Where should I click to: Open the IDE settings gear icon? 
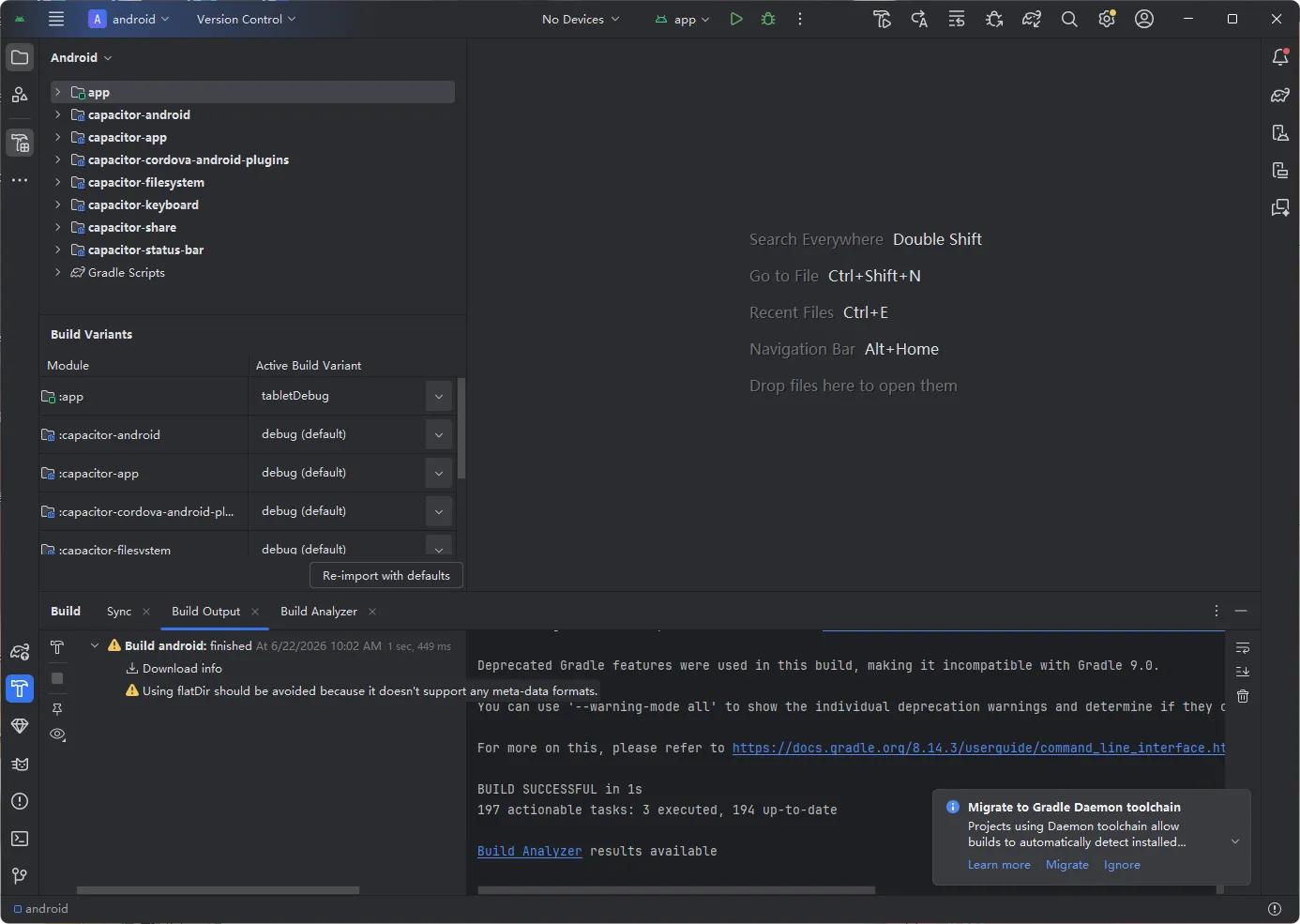tap(1107, 19)
